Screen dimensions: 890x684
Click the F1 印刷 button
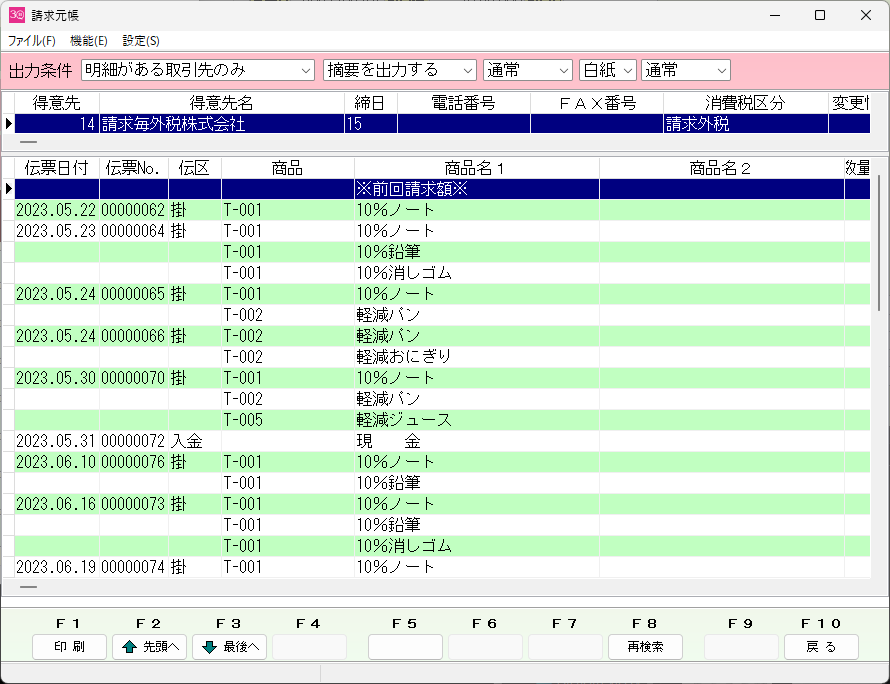69,647
